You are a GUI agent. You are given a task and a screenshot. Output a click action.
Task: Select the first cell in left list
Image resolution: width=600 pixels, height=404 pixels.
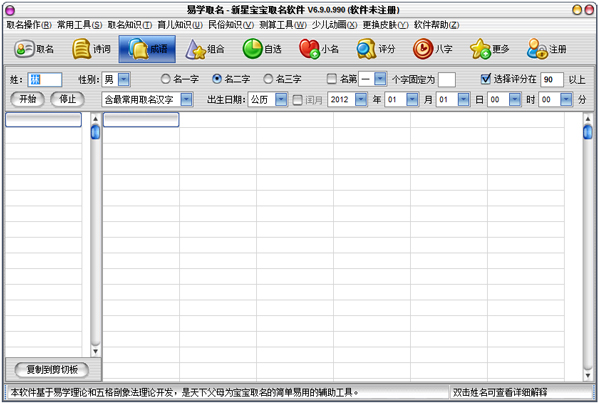click(x=44, y=120)
